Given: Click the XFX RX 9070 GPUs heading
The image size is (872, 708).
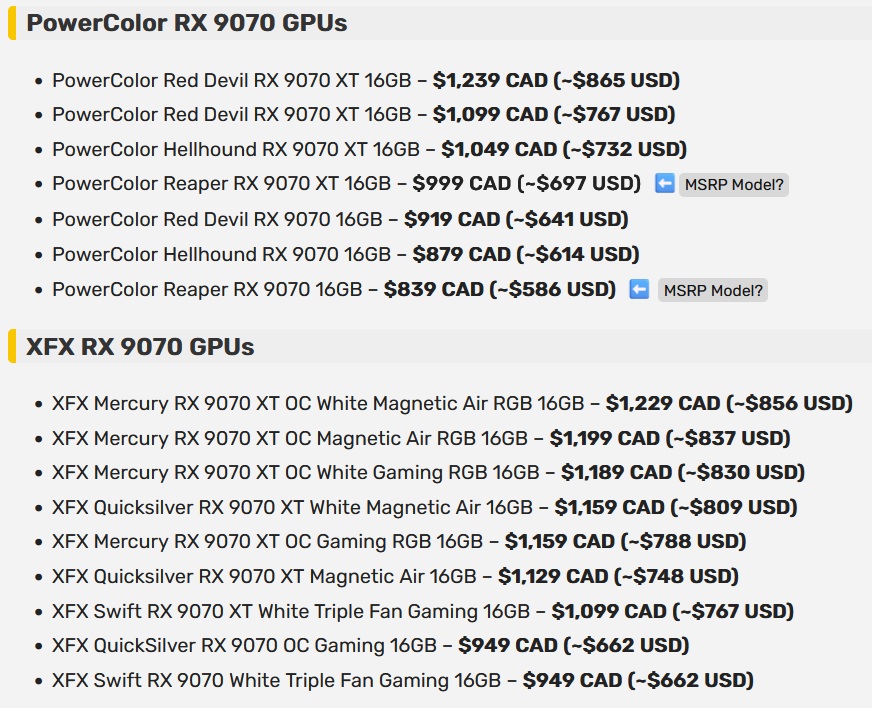Looking at the screenshot, I should 140,346.
